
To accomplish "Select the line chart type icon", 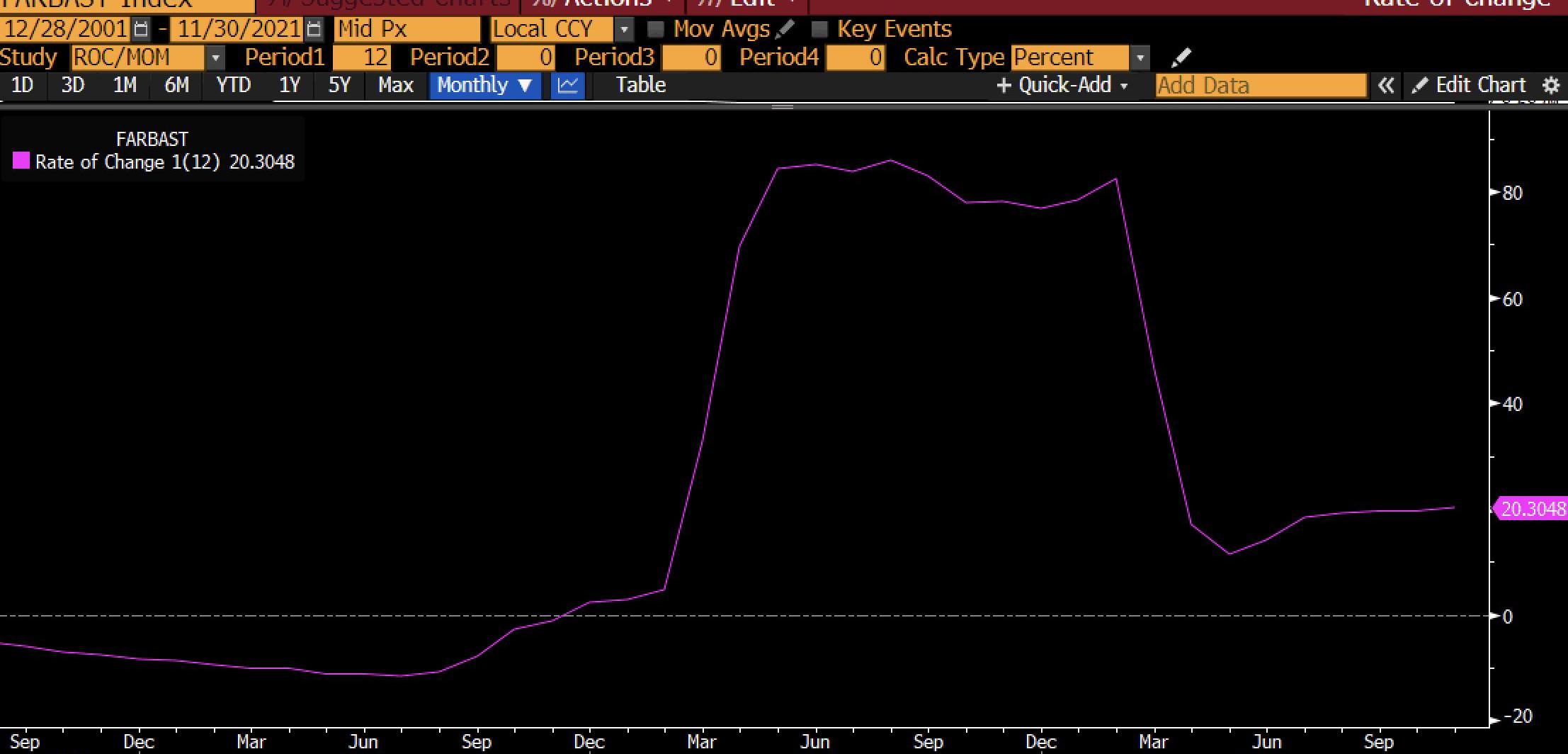I will (567, 86).
